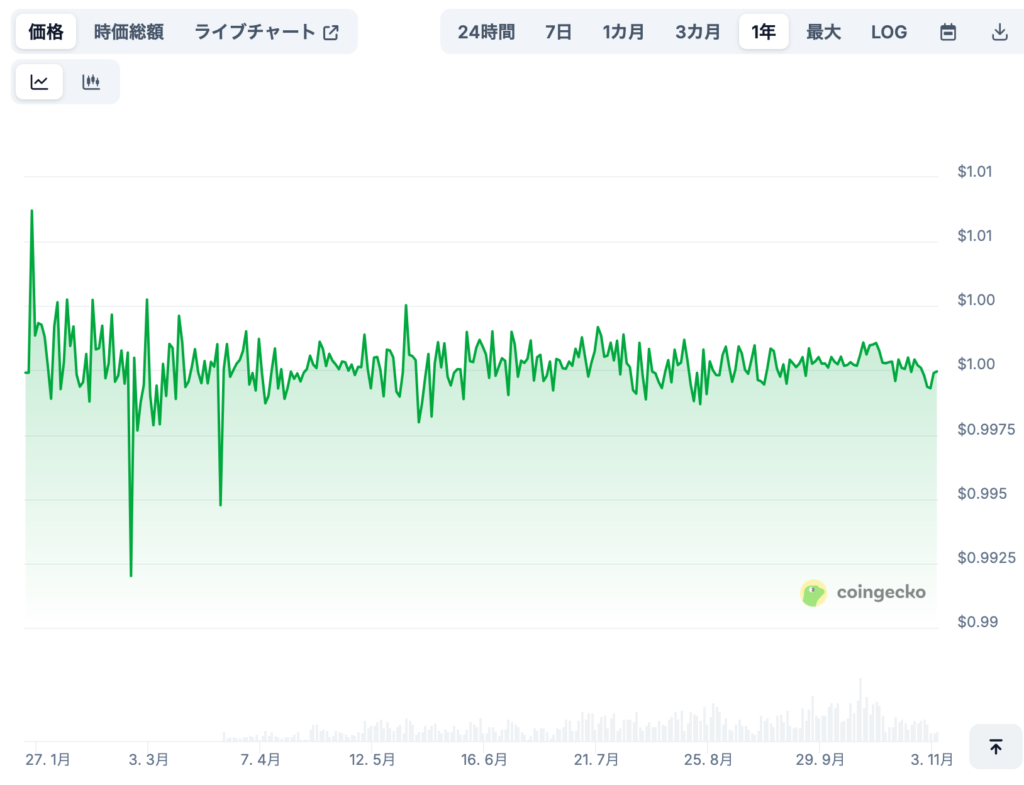Select the 7日 time range
The width and height of the screenshot is (1024, 785).
[x=558, y=31]
